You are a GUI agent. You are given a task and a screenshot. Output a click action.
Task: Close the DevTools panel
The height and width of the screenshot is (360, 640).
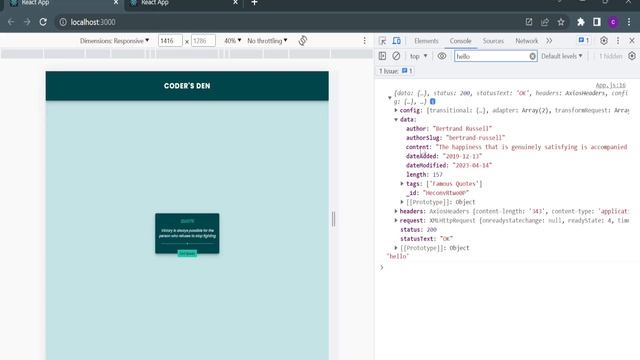pyautogui.click(x=632, y=40)
